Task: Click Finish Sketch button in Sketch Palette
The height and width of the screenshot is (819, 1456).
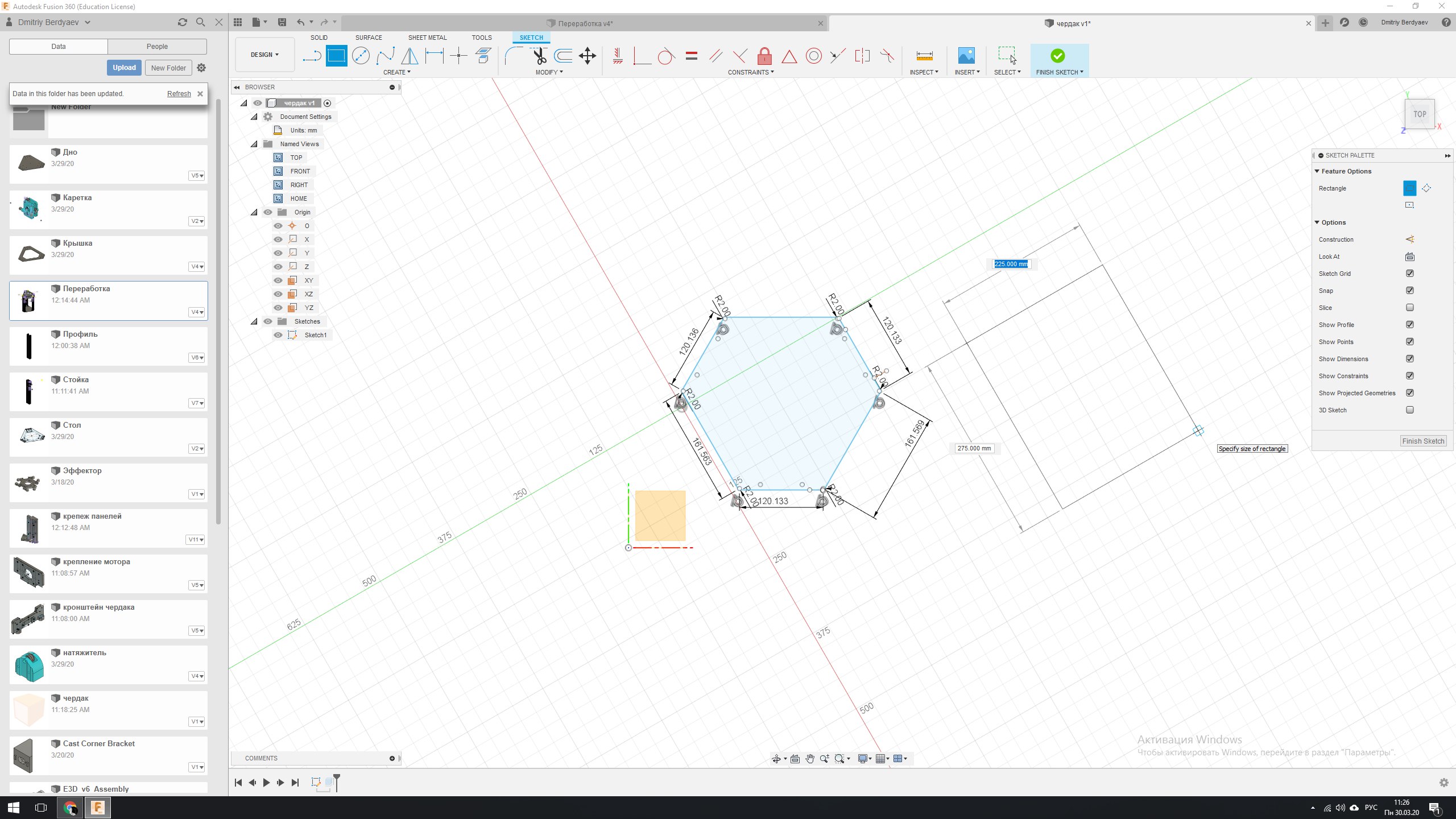Action: coord(1423,441)
